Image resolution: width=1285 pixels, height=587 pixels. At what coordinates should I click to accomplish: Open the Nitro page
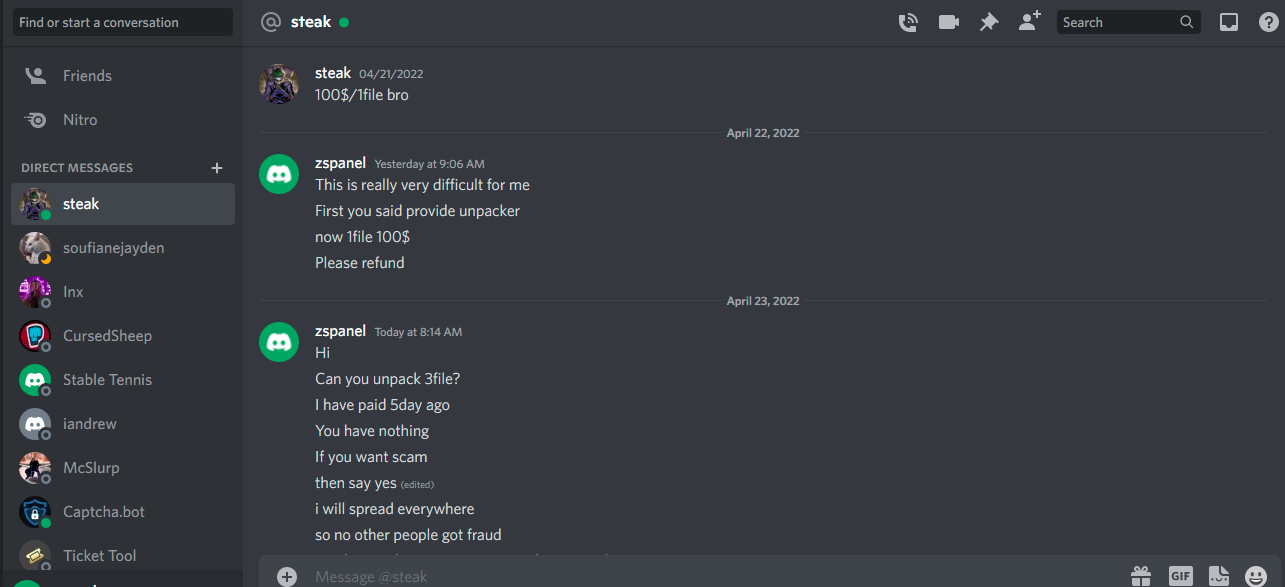coord(80,120)
